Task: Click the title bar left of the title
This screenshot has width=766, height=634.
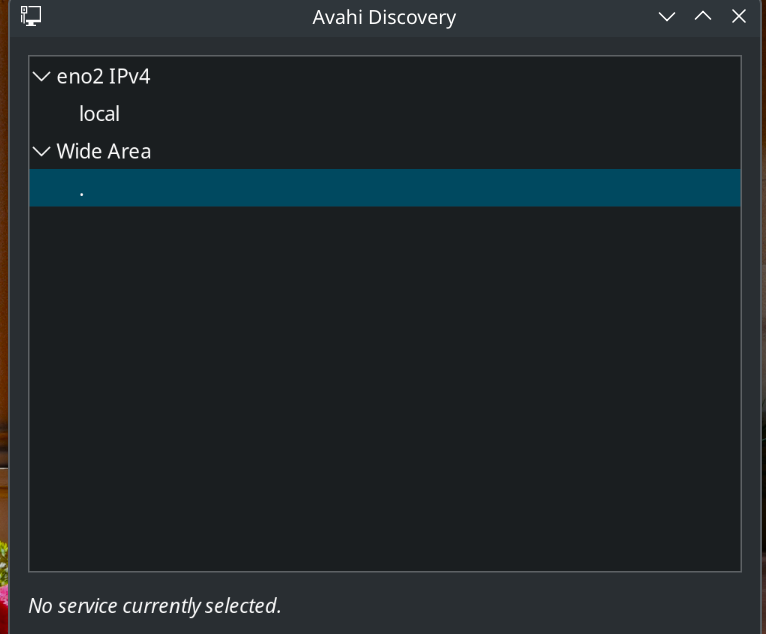Action: coord(176,18)
